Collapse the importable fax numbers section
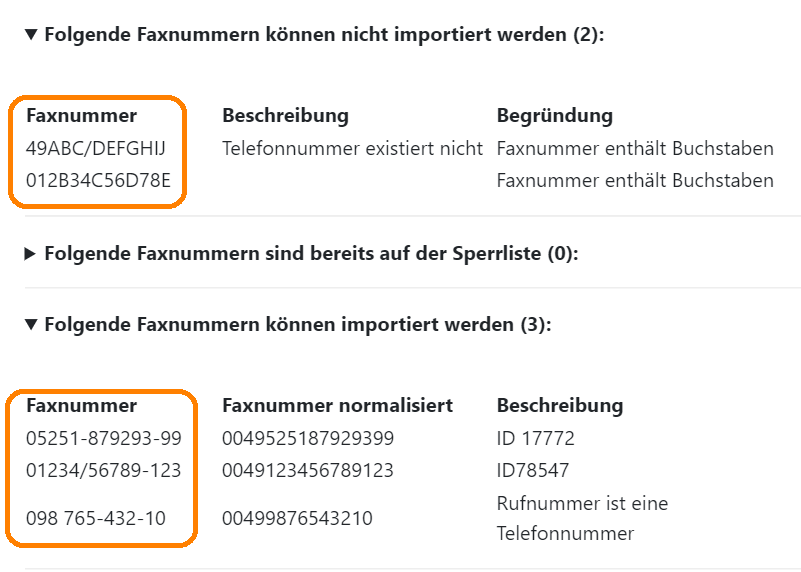801x572 pixels. 31,324
